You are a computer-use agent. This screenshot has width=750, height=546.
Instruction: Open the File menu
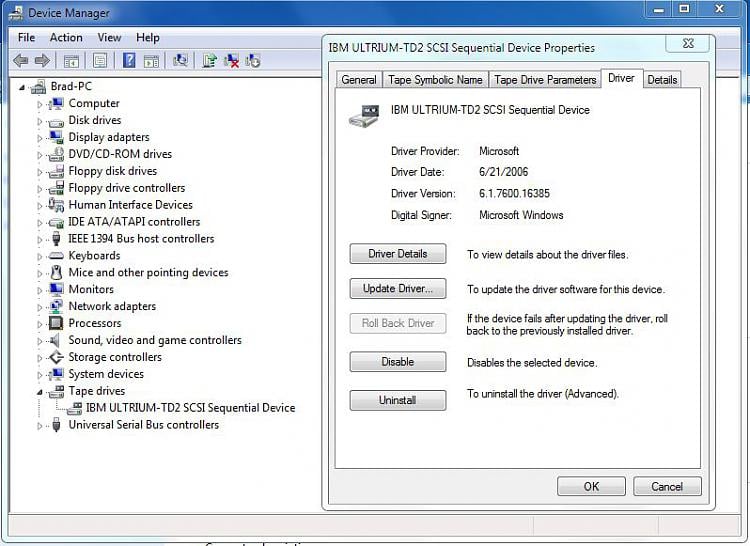(x=26, y=37)
